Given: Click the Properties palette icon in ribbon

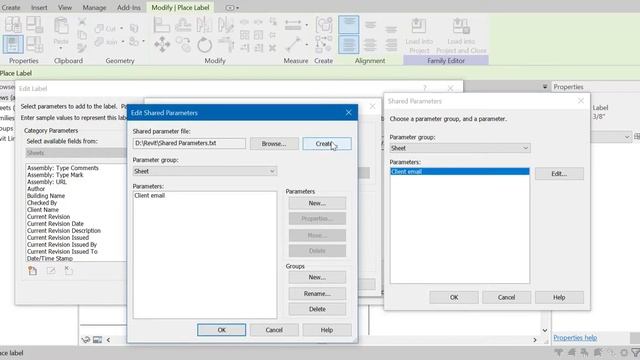Looking at the screenshot, I should 13,44.
